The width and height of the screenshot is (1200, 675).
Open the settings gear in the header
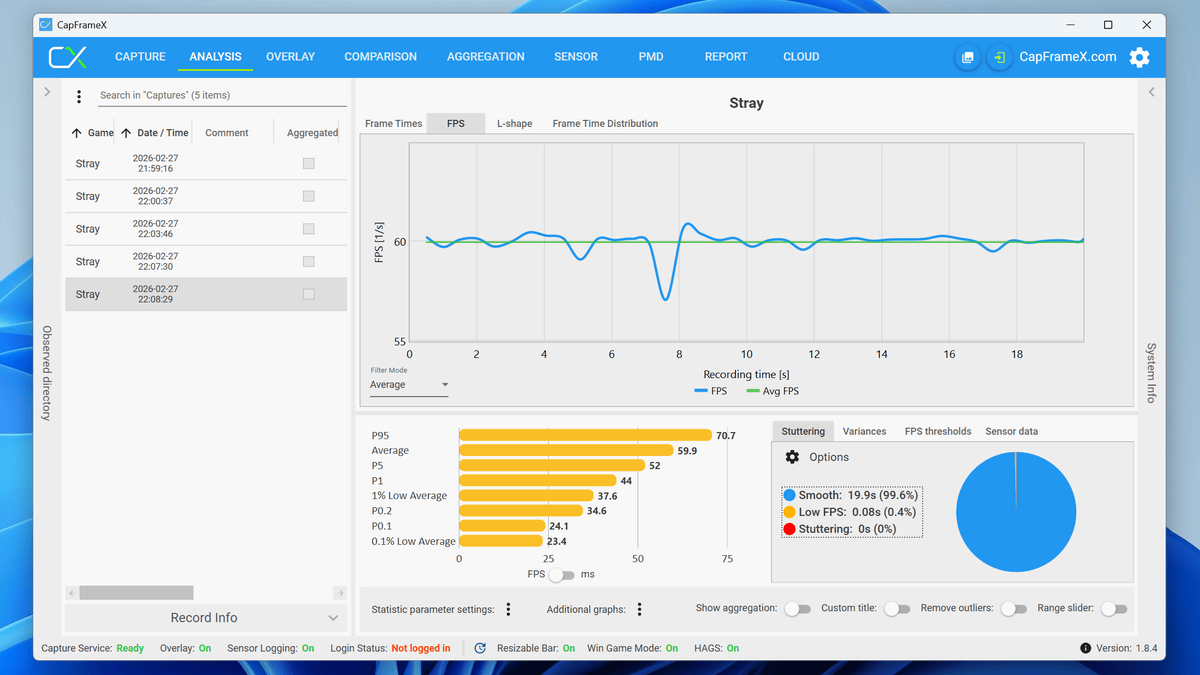1139,57
